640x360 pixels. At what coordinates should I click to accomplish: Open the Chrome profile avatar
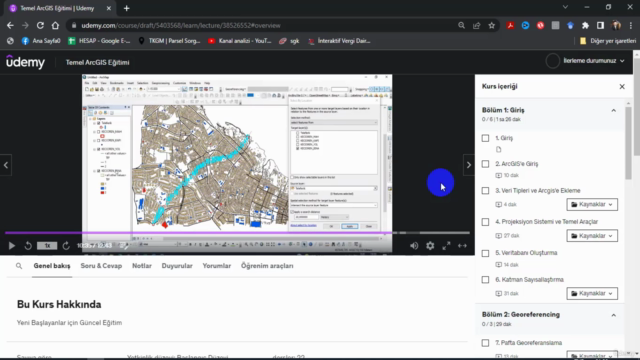point(616,25)
